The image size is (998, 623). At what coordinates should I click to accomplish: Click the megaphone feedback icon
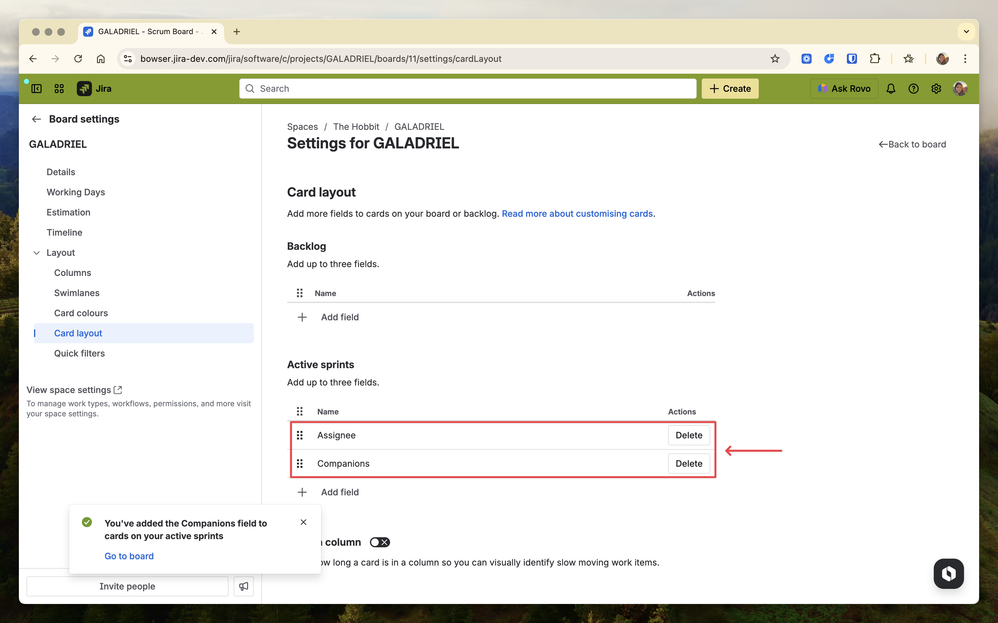pos(243,586)
